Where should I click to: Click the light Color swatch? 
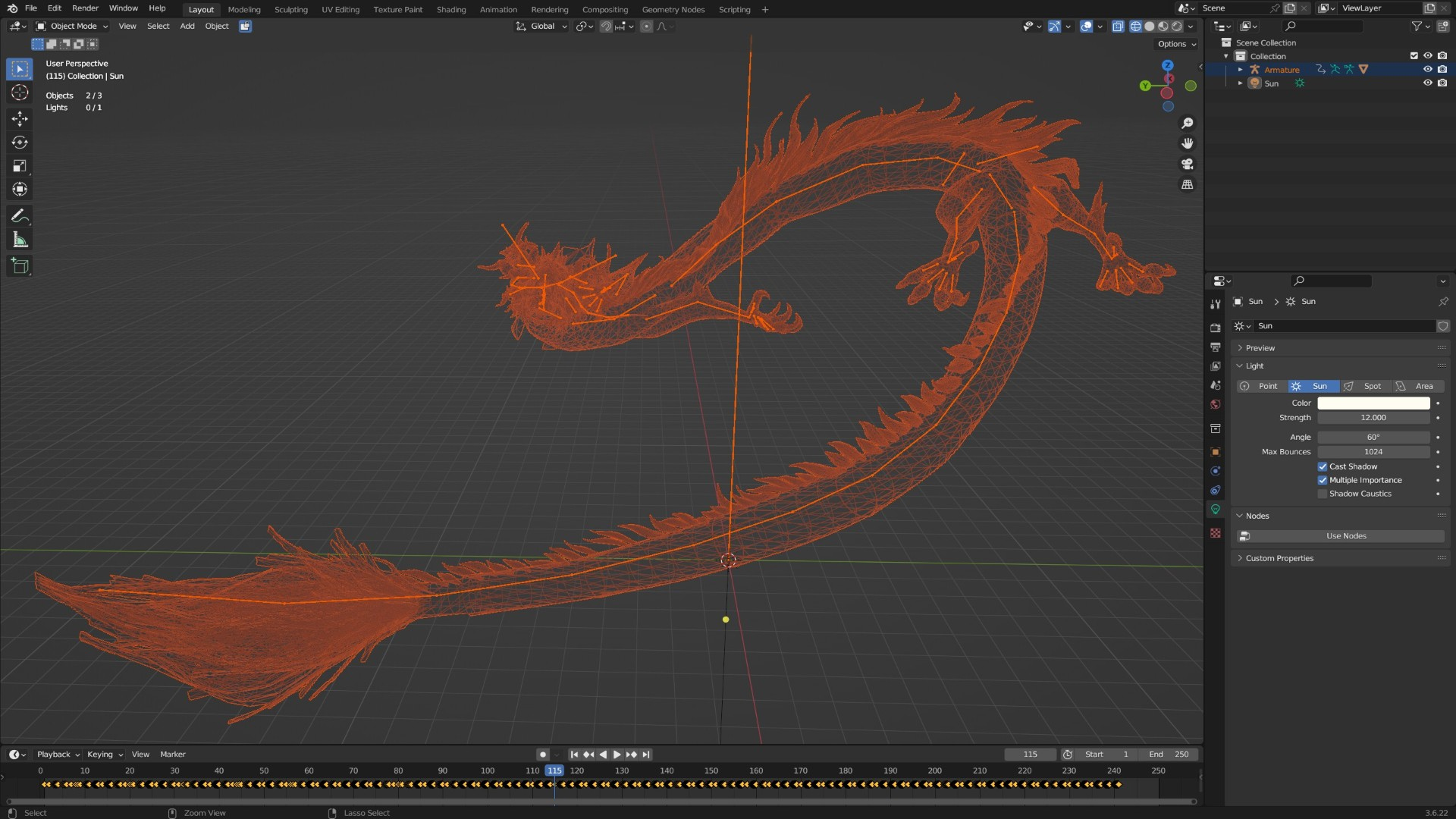coord(1373,403)
